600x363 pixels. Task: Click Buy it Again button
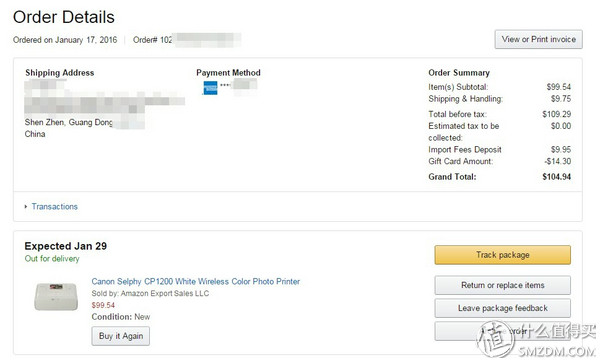(x=121, y=336)
